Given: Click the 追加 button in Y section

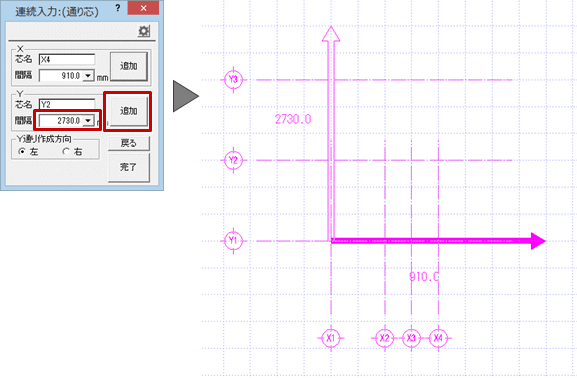Looking at the screenshot, I should pyautogui.click(x=129, y=111).
